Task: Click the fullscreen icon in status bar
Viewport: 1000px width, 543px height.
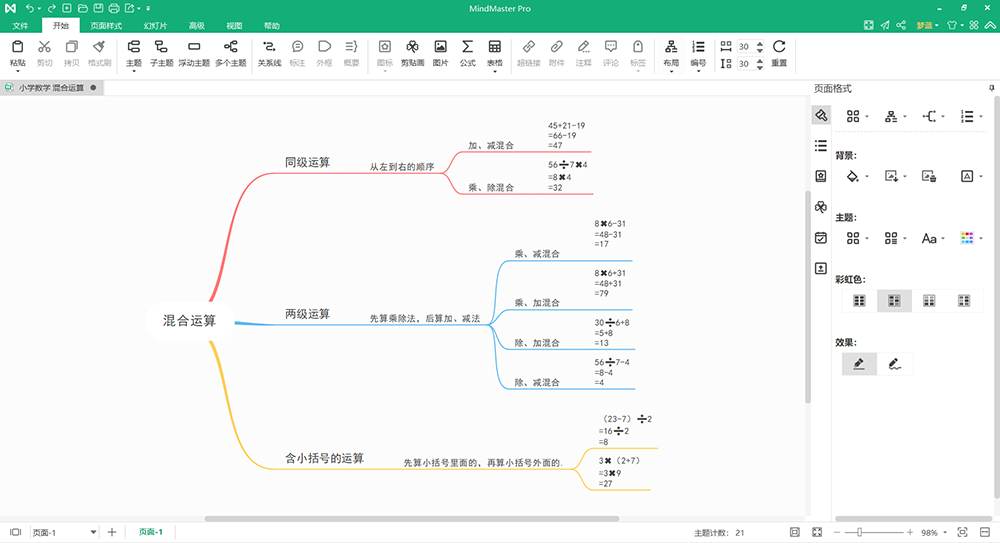Action: click(x=817, y=532)
